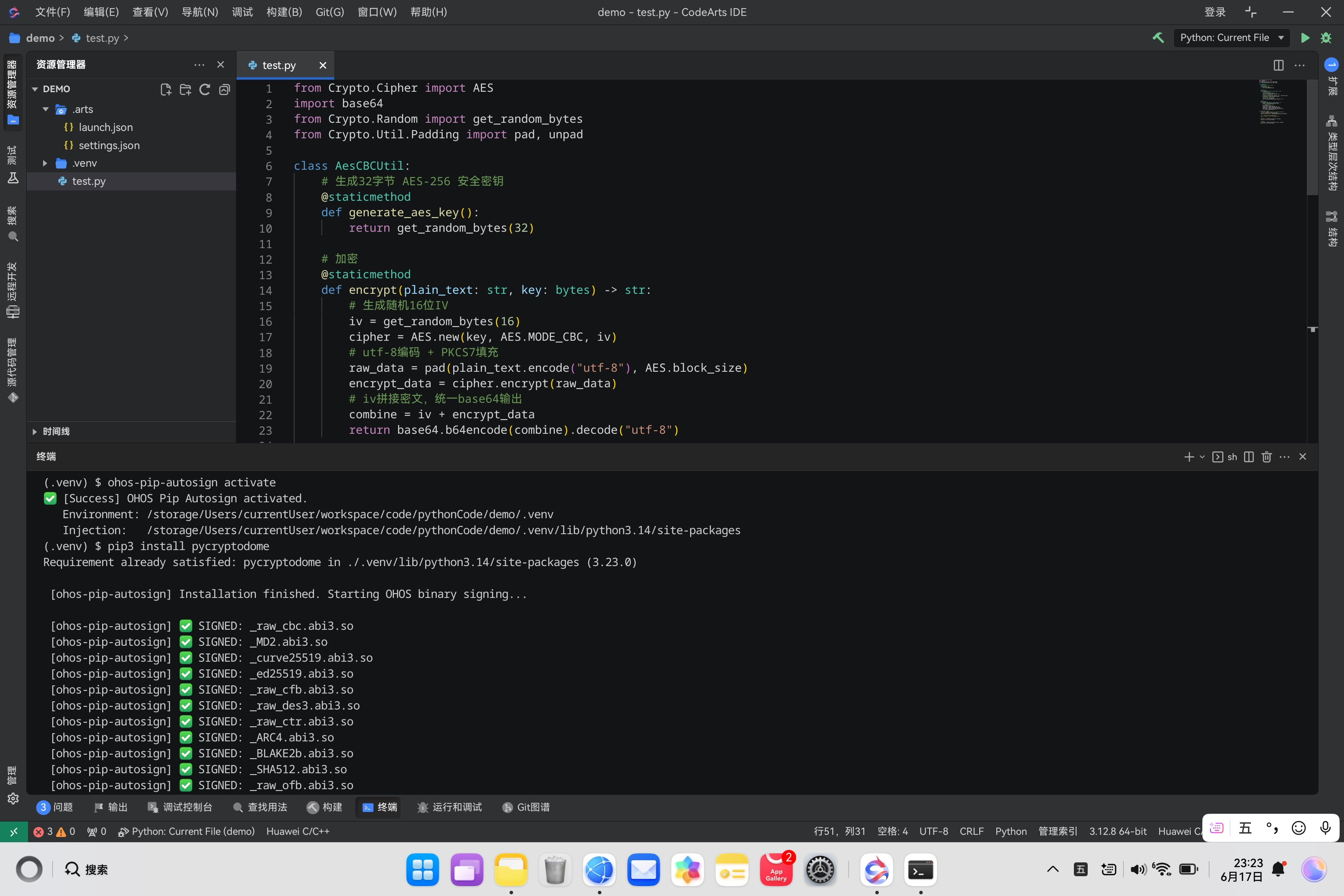Switch to the Git Graph tab
Image resolution: width=1344 pixels, height=896 pixels.
tap(526, 807)
